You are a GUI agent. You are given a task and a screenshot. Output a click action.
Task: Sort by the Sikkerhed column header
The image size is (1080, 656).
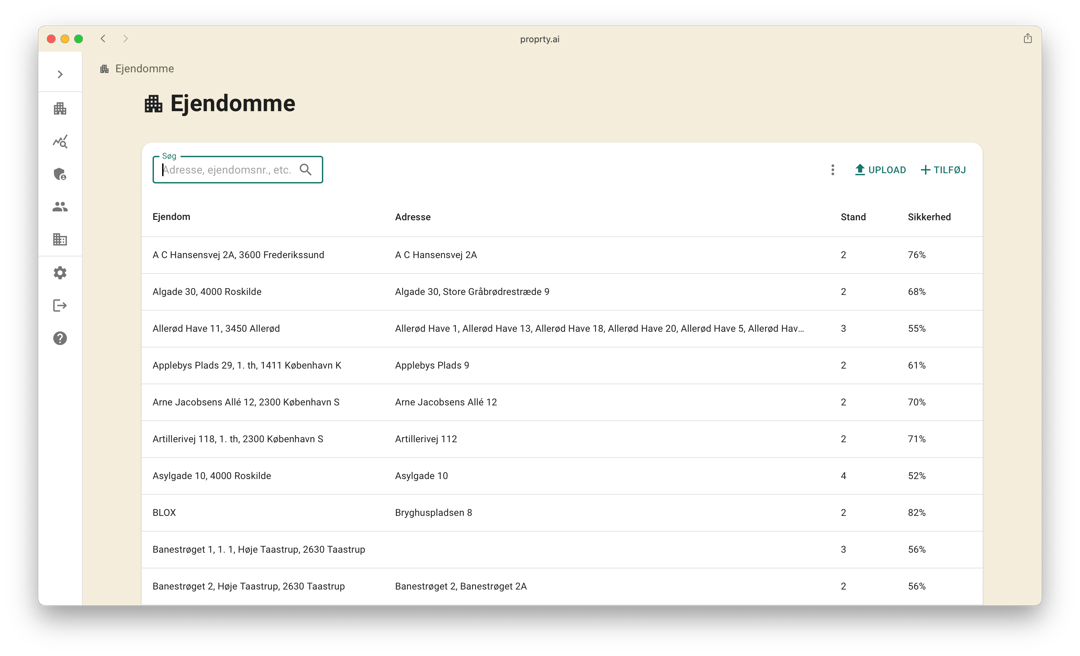coord(929,217)
